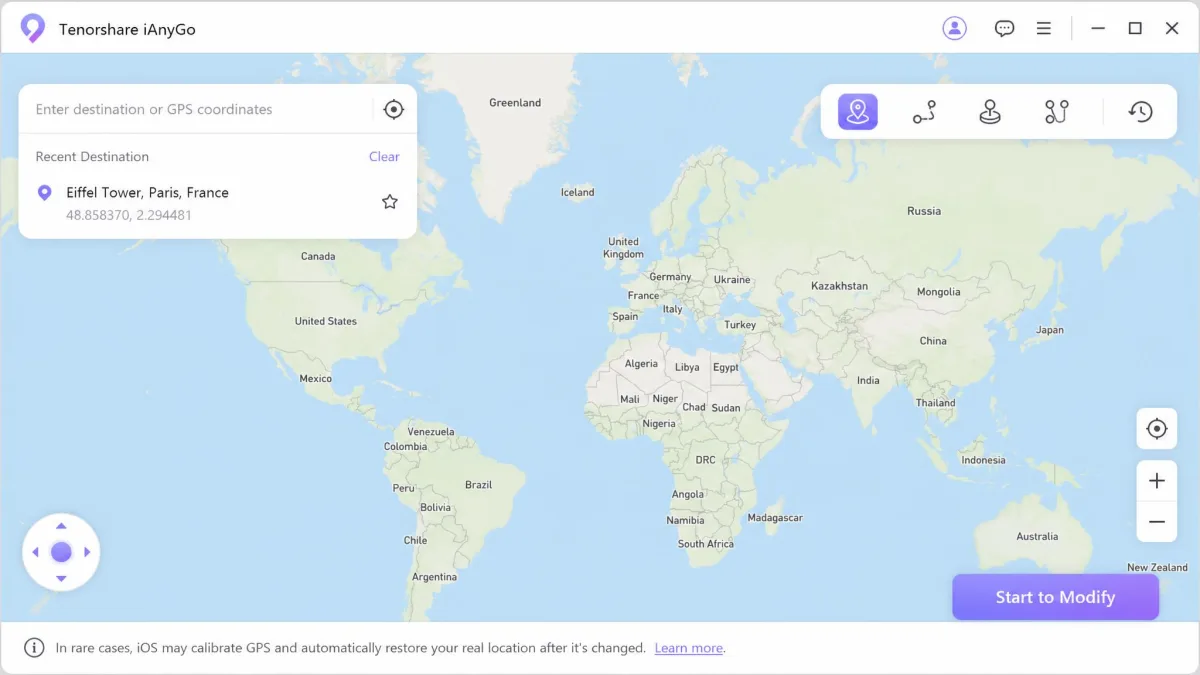Click joystick left arrow
Viewport: 1200px width, 675px height.
click(x=35, y=552)
